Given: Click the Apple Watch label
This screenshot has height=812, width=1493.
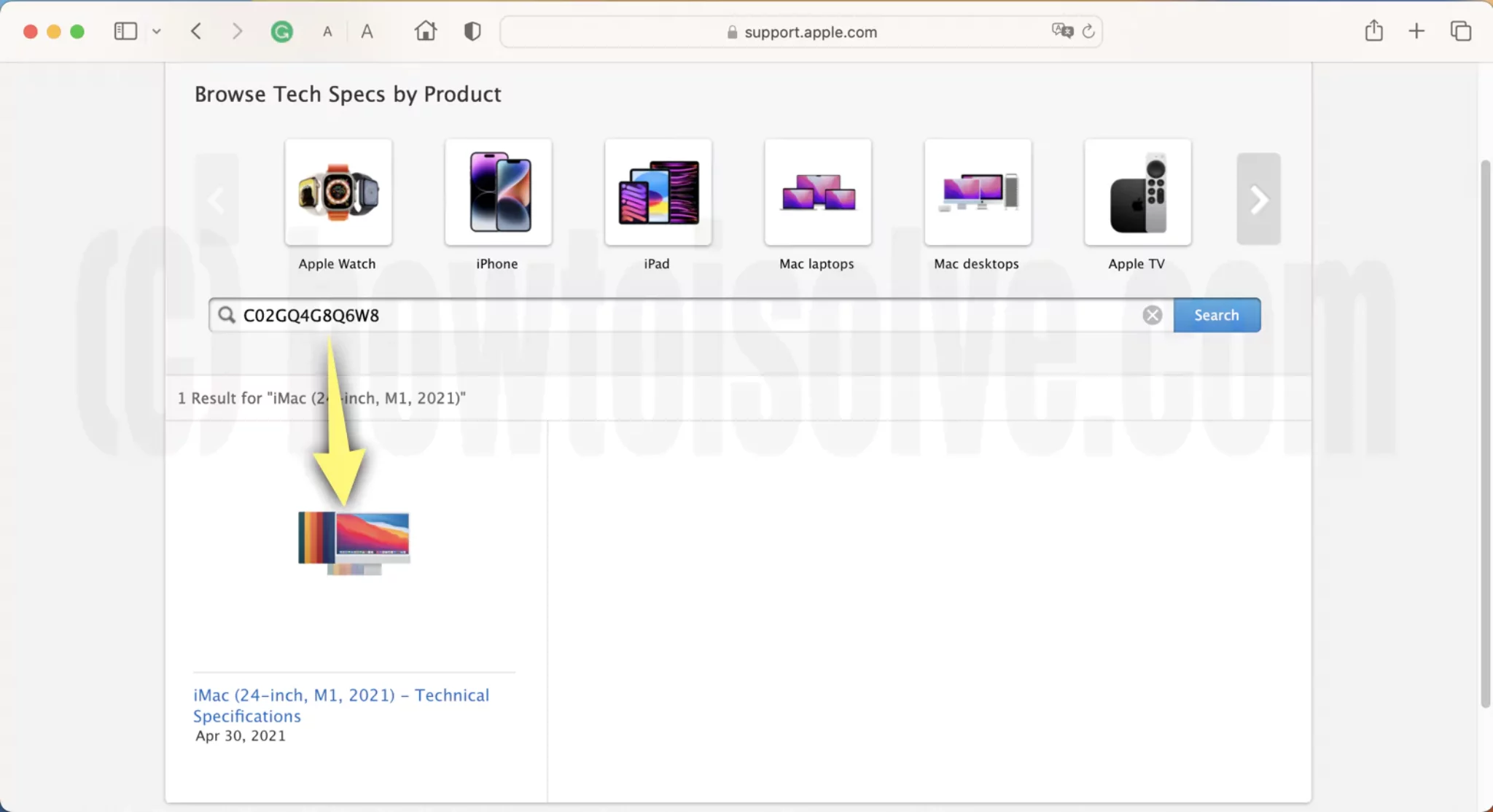Looking at the screenshot, I should (x=337, y=264).
